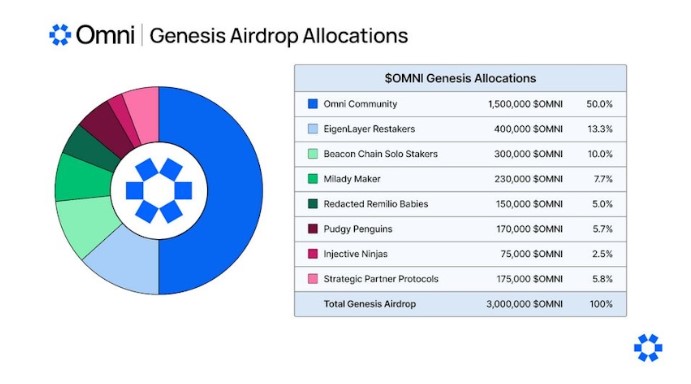The image size is (691, 384).
Task: Select the Omni Community blue legend swatch
Action: (x=312, y=104)
